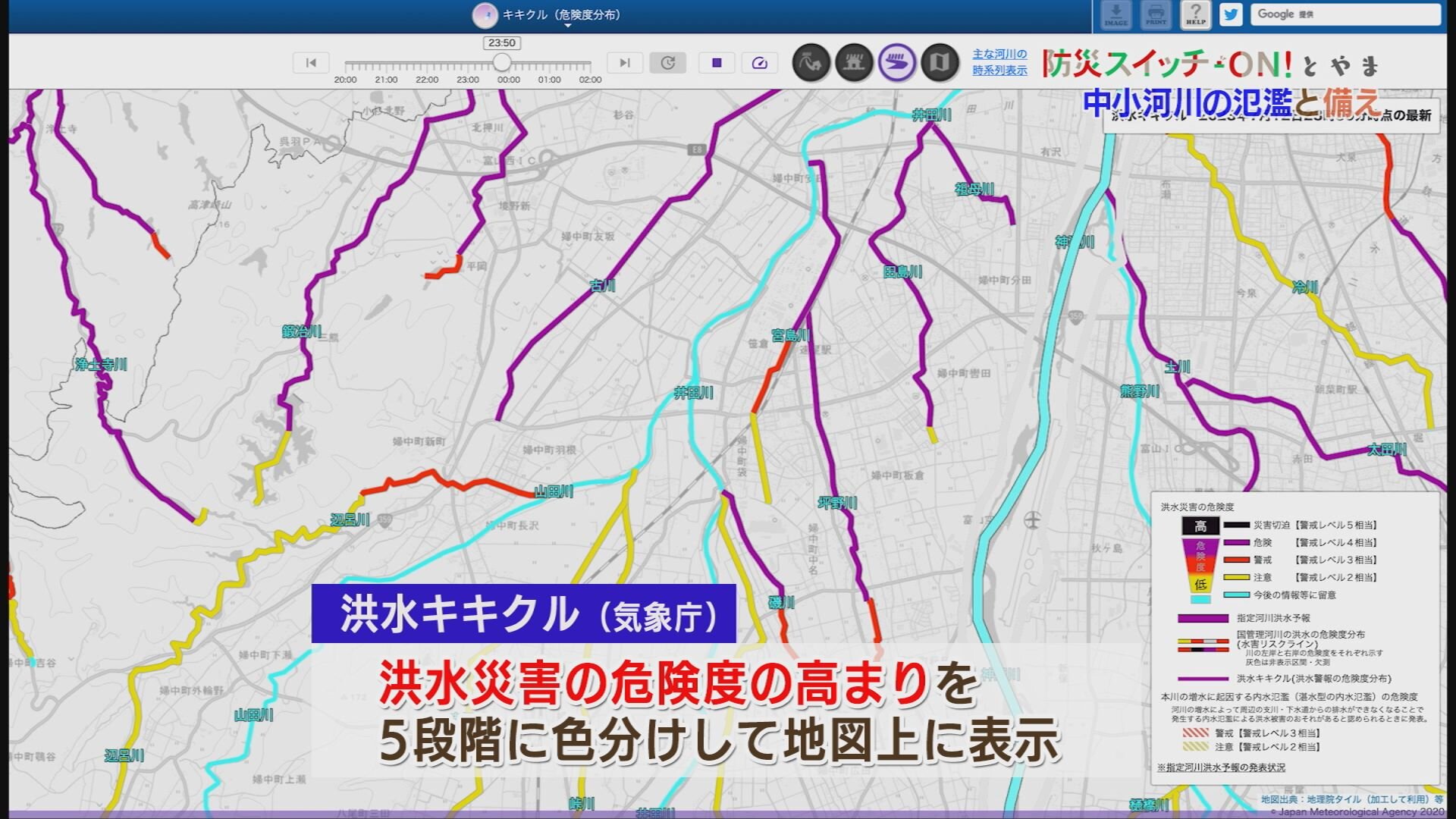Viewport: 1456px width, 819px height.
Task: Click the Twitter share icon
Action: pos(1231,14)
